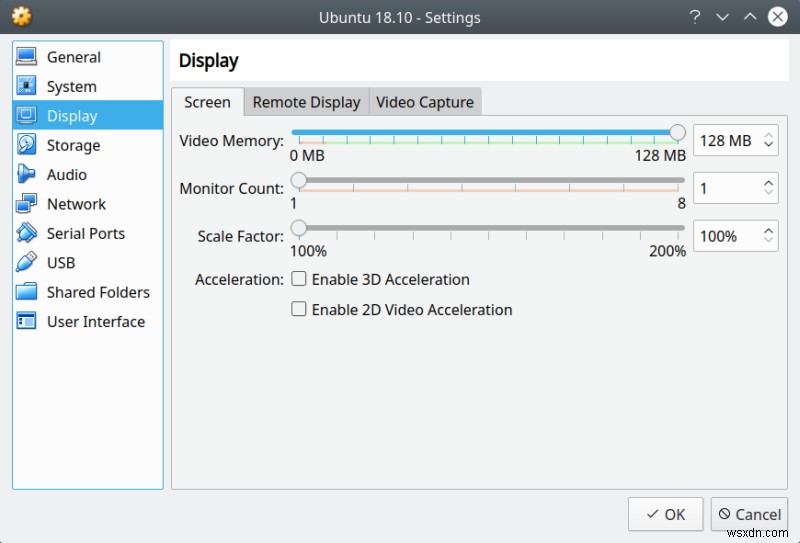Screen dimensions: 800x543
Task: Select Storage in the settings list
Action: pos(88,145)
